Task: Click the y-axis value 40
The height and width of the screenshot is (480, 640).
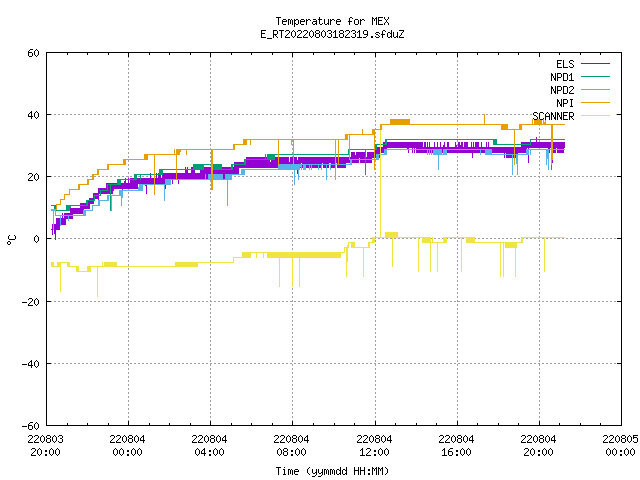Action: 33,115
